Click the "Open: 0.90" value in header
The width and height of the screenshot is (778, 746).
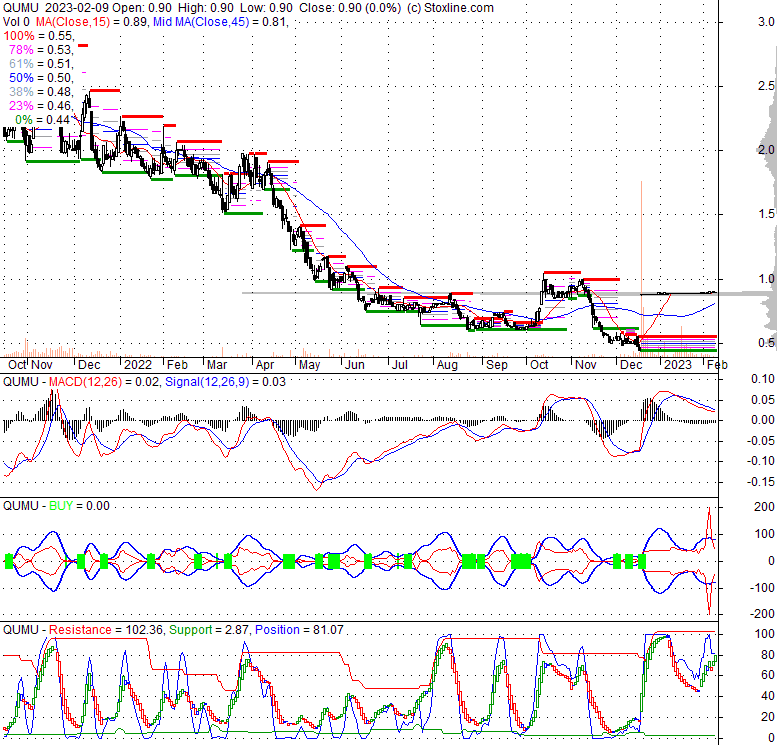tap(142, 8)
